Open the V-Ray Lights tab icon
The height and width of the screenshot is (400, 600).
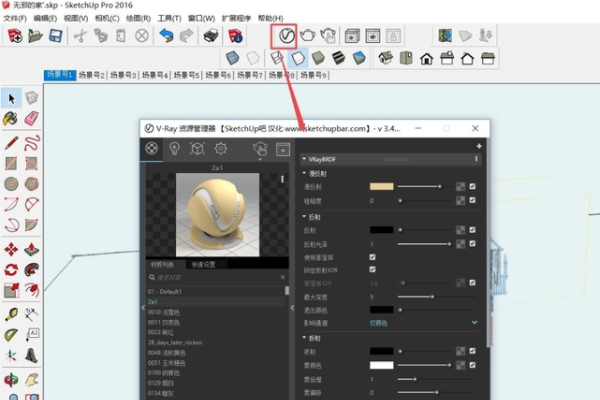[x=174, y=148]
